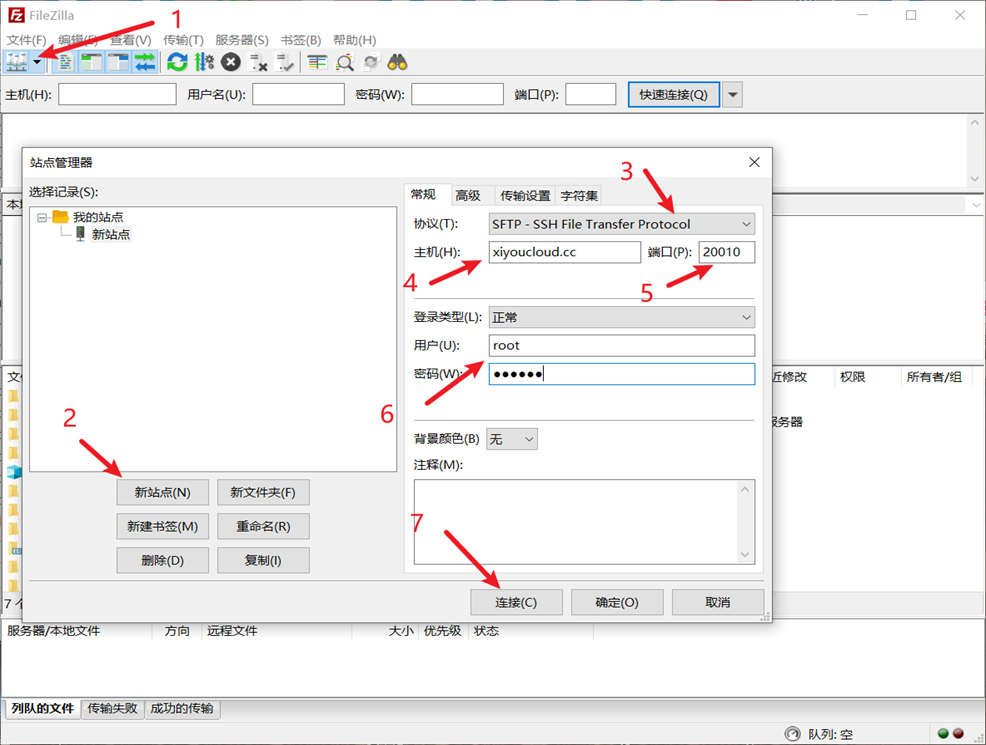Open the 服务器(S) menu

coord(241,40)
